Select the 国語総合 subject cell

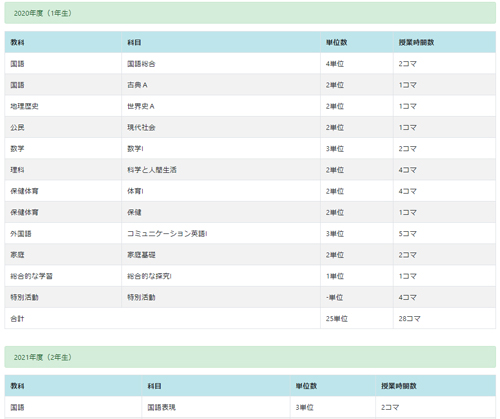221,64
